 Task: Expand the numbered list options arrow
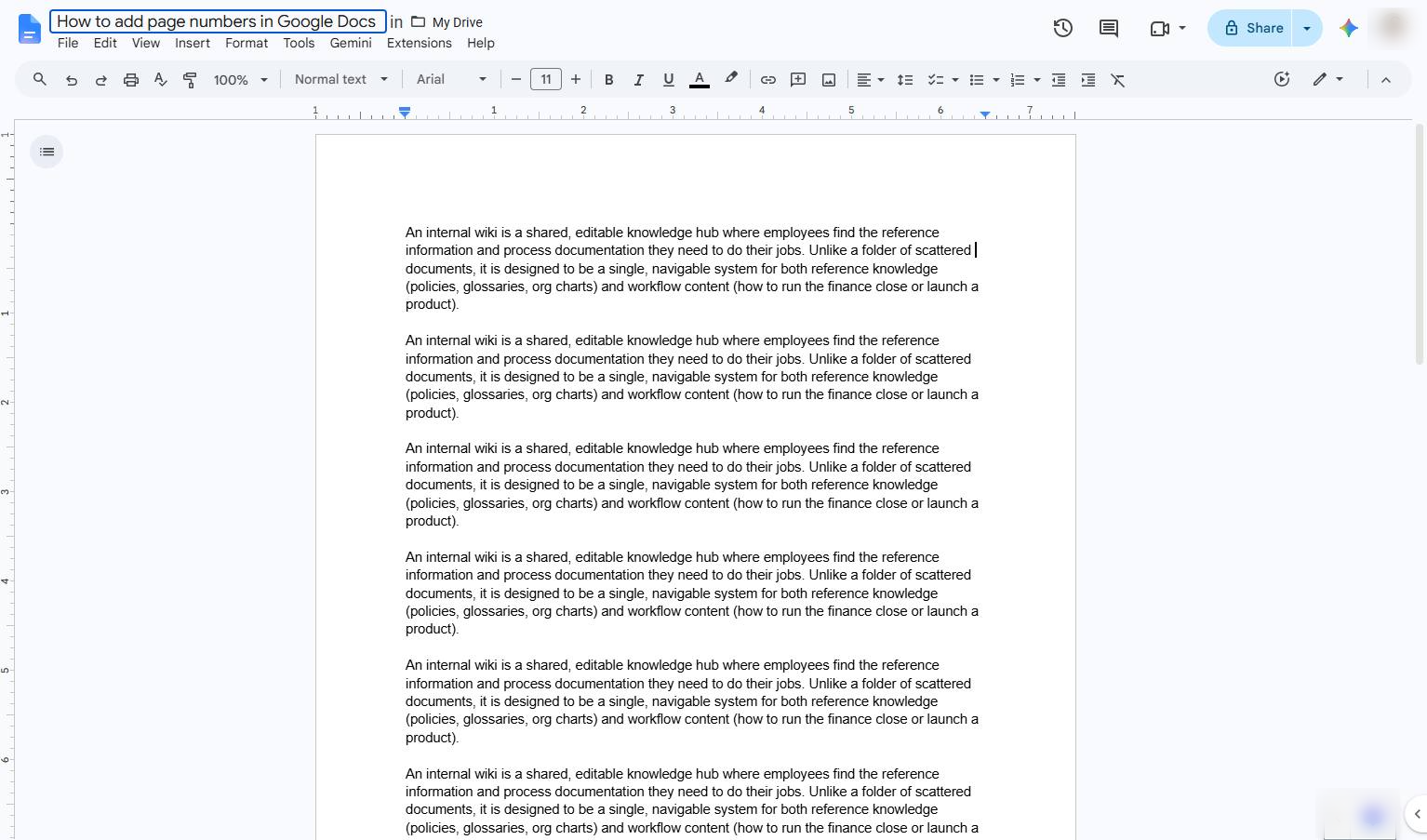click(x=1036, y=80)
